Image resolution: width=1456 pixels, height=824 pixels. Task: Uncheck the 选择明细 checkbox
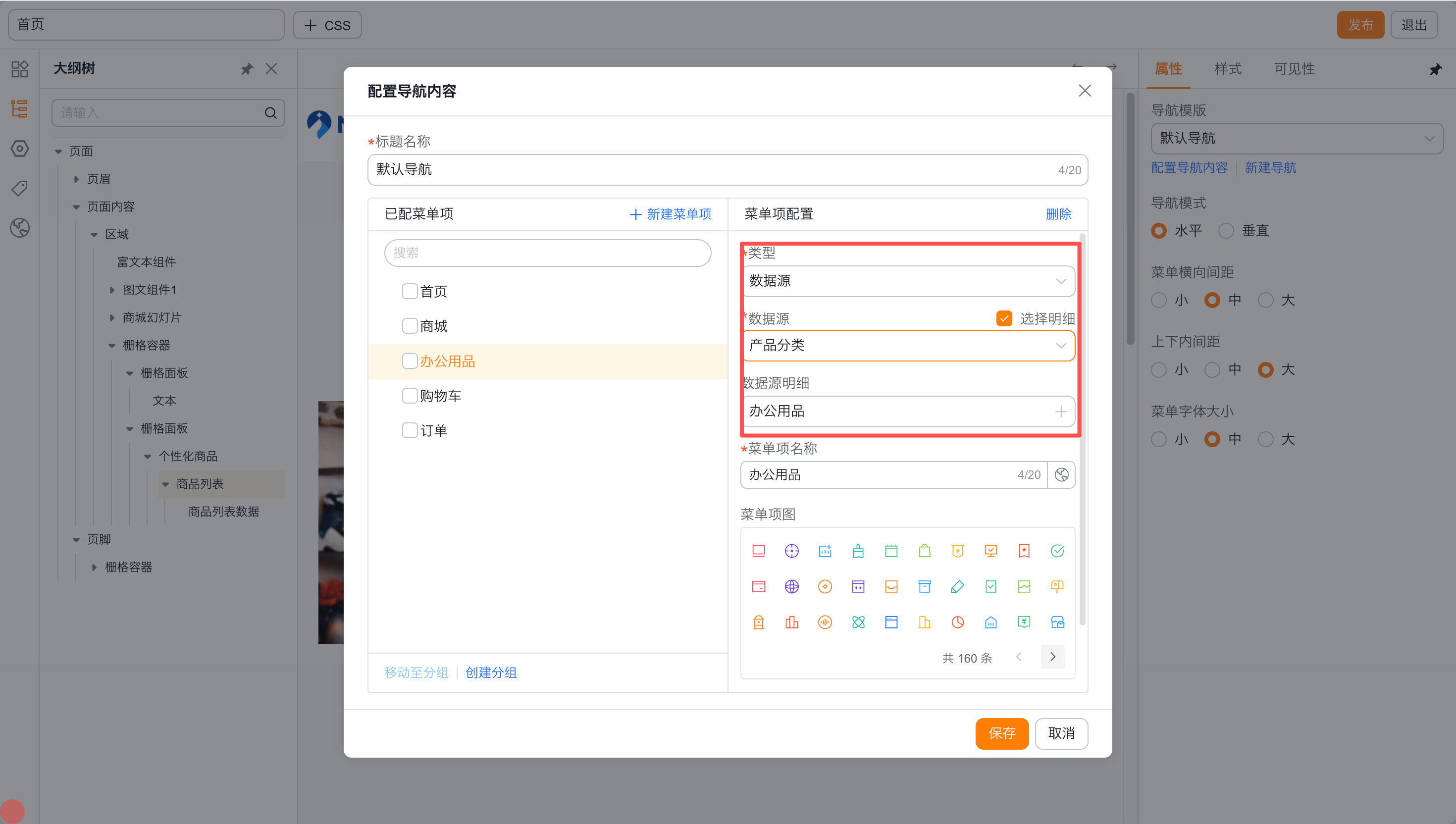pyautogui.click(x=1004, y=318)
